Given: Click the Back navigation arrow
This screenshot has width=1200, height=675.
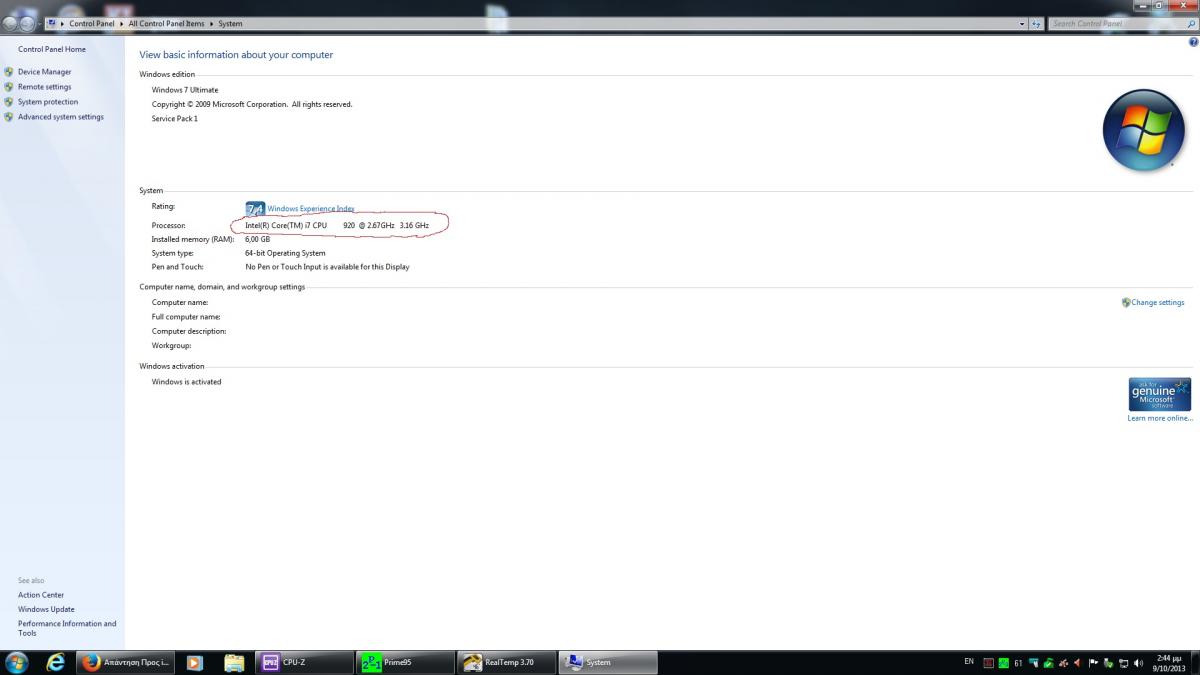Looking at the screenshot, I should [11, 23].
